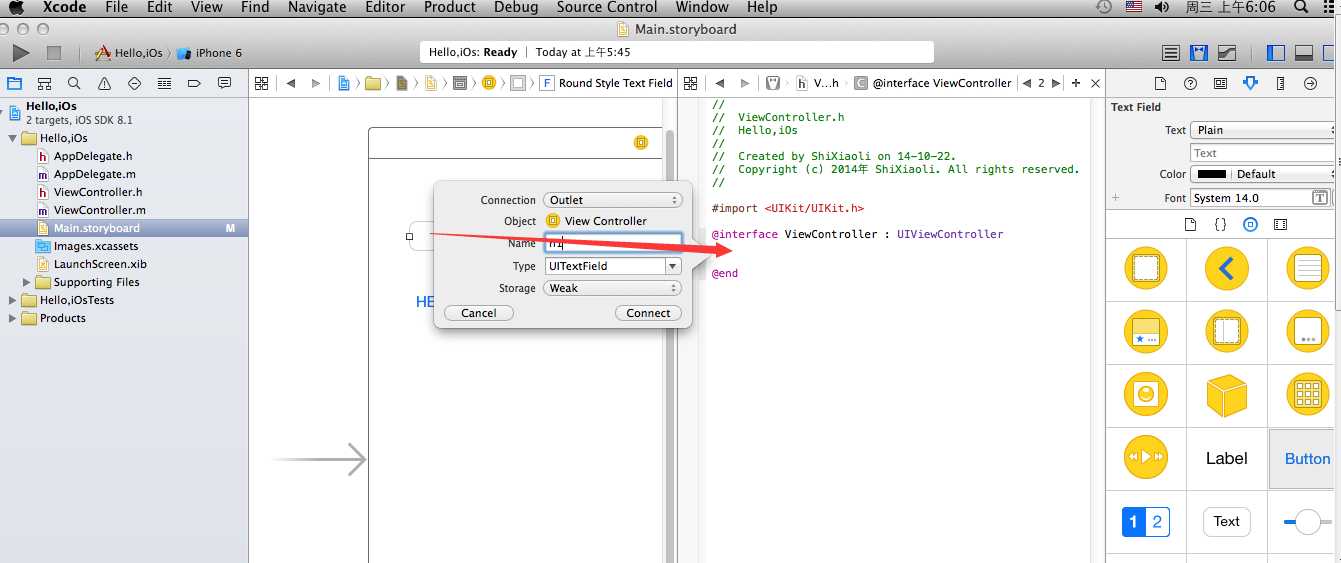
Task: Open the File Template library
Action: [x=1190, y=224]
